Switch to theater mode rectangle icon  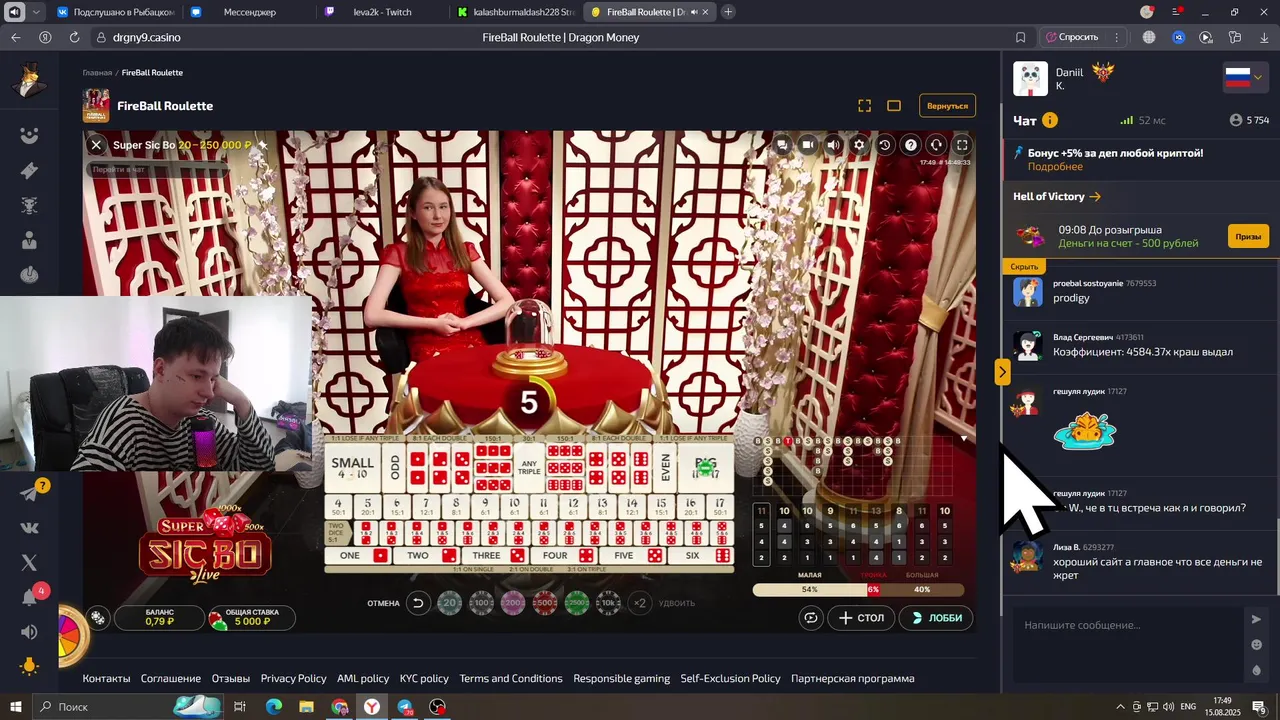pos(894,106)
